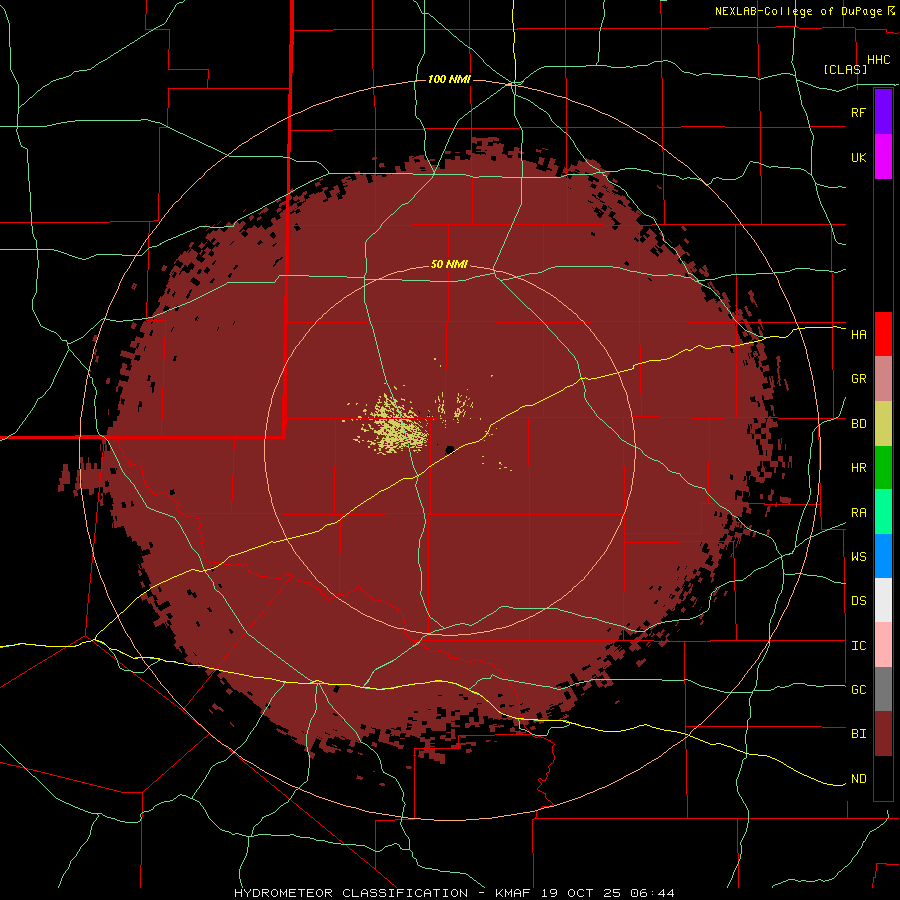This screenshot has width=900, height=900.
Task: Click the "HYDROMETEOR CLASSIFICATION" caption text
Action: point(351,893)
